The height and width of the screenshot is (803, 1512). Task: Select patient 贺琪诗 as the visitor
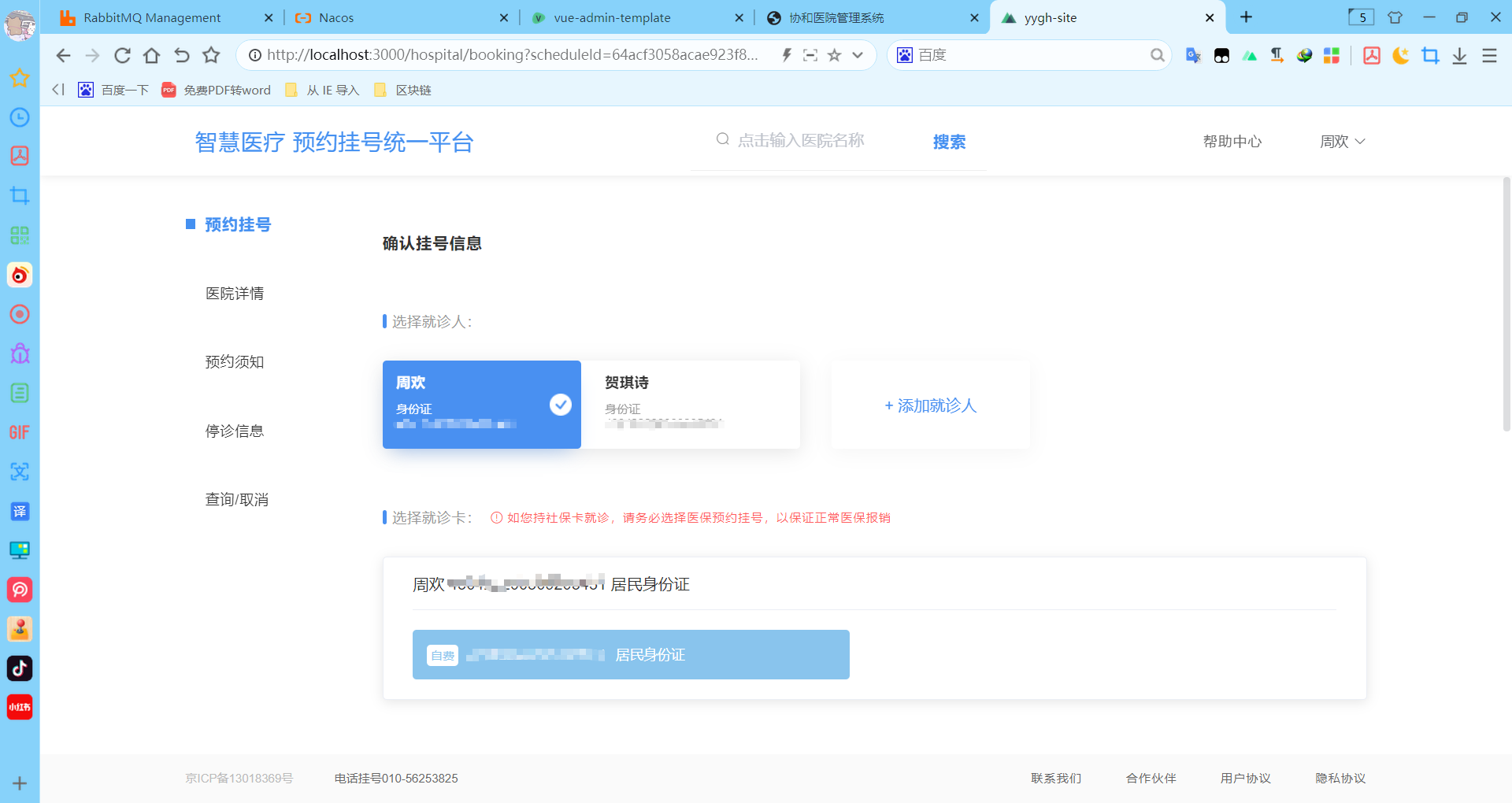pos(691,404)
